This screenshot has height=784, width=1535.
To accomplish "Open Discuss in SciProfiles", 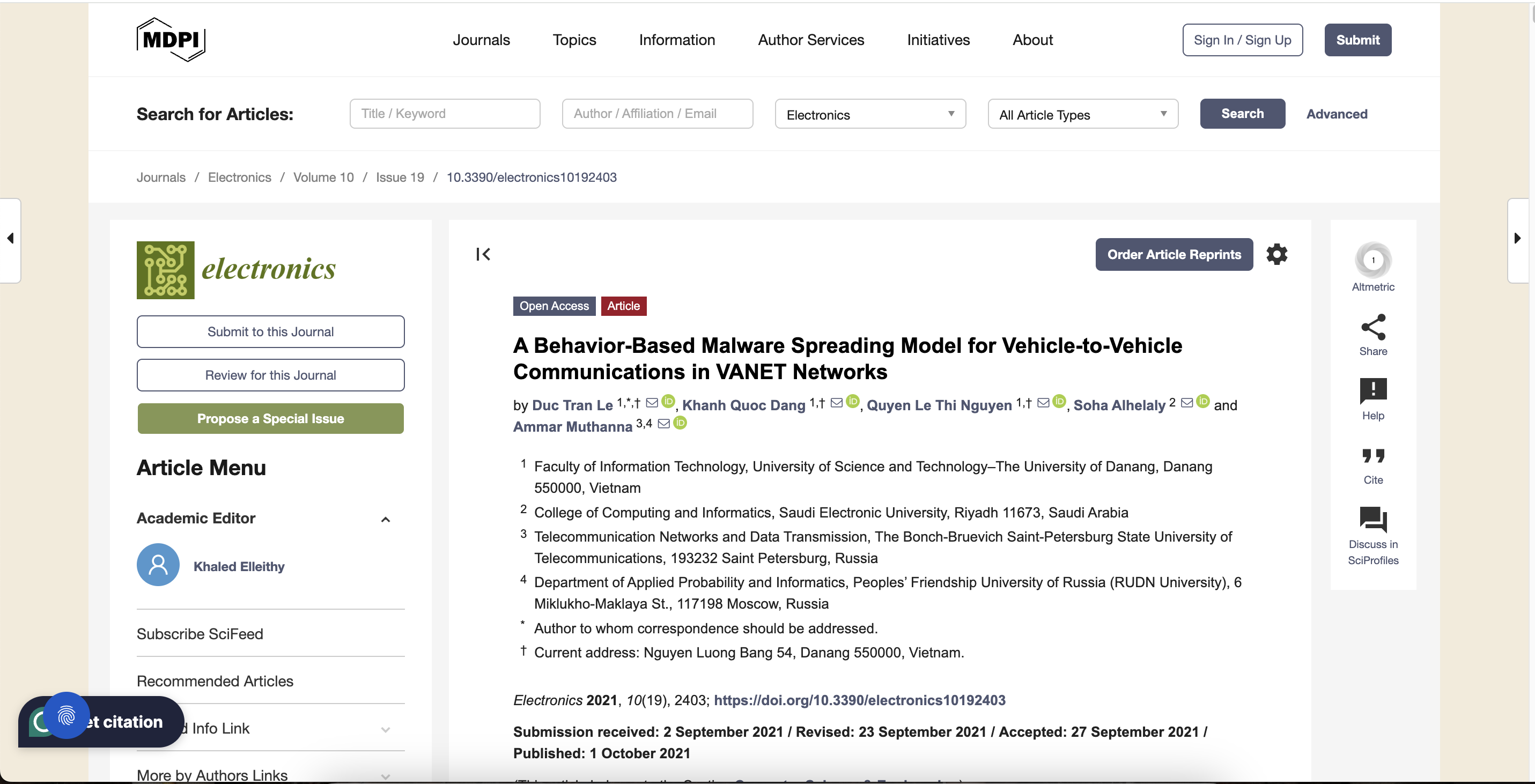I will 1373,520.
